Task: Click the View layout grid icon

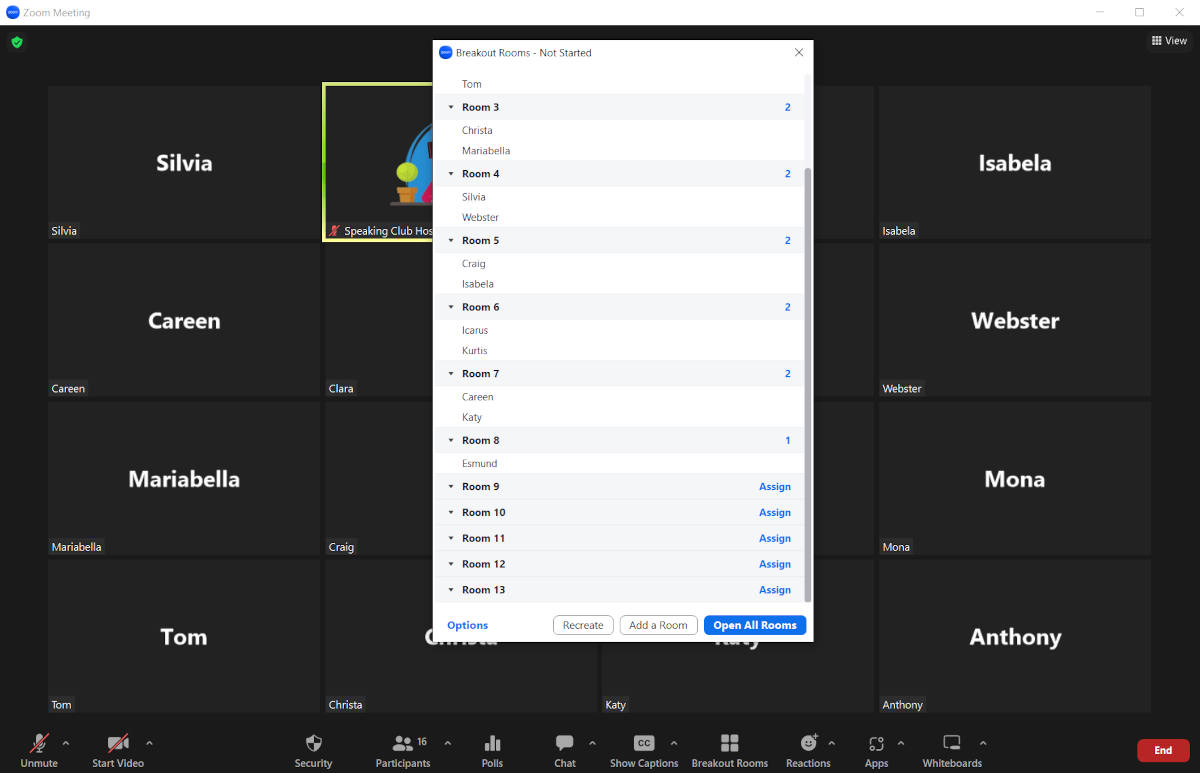Action: 1156,41
